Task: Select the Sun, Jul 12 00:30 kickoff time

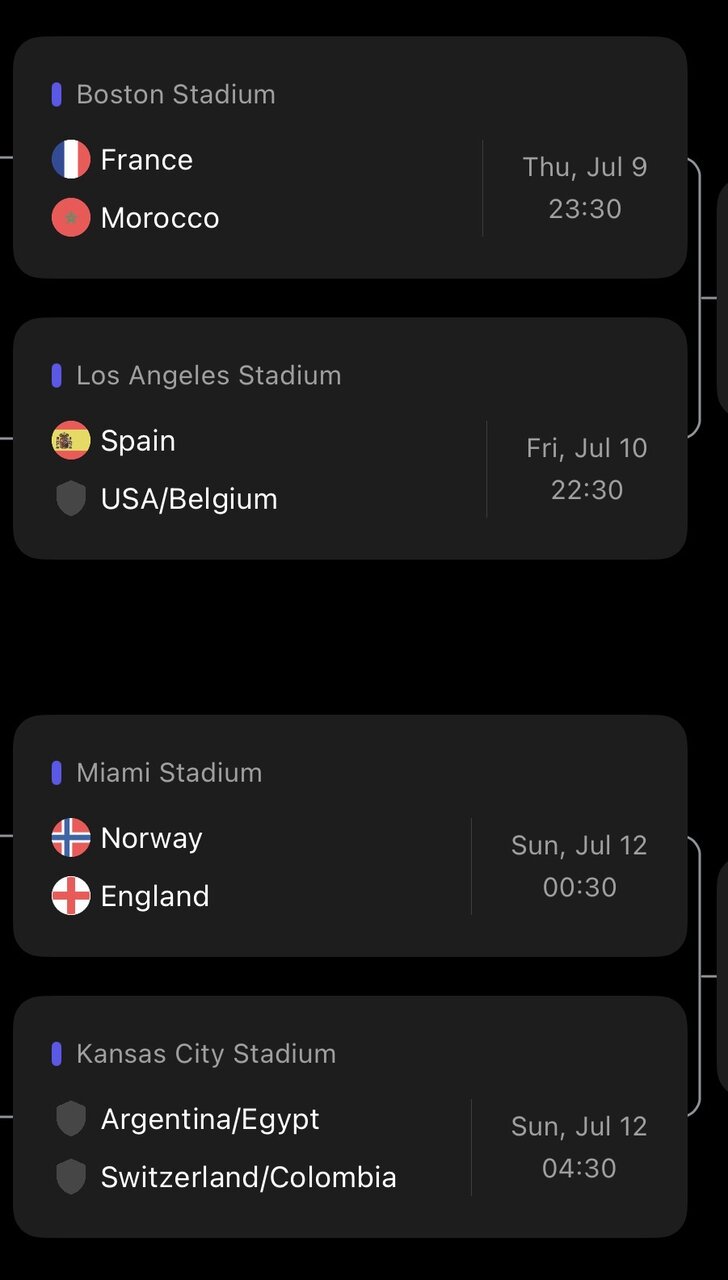Action: click(579, 866)
